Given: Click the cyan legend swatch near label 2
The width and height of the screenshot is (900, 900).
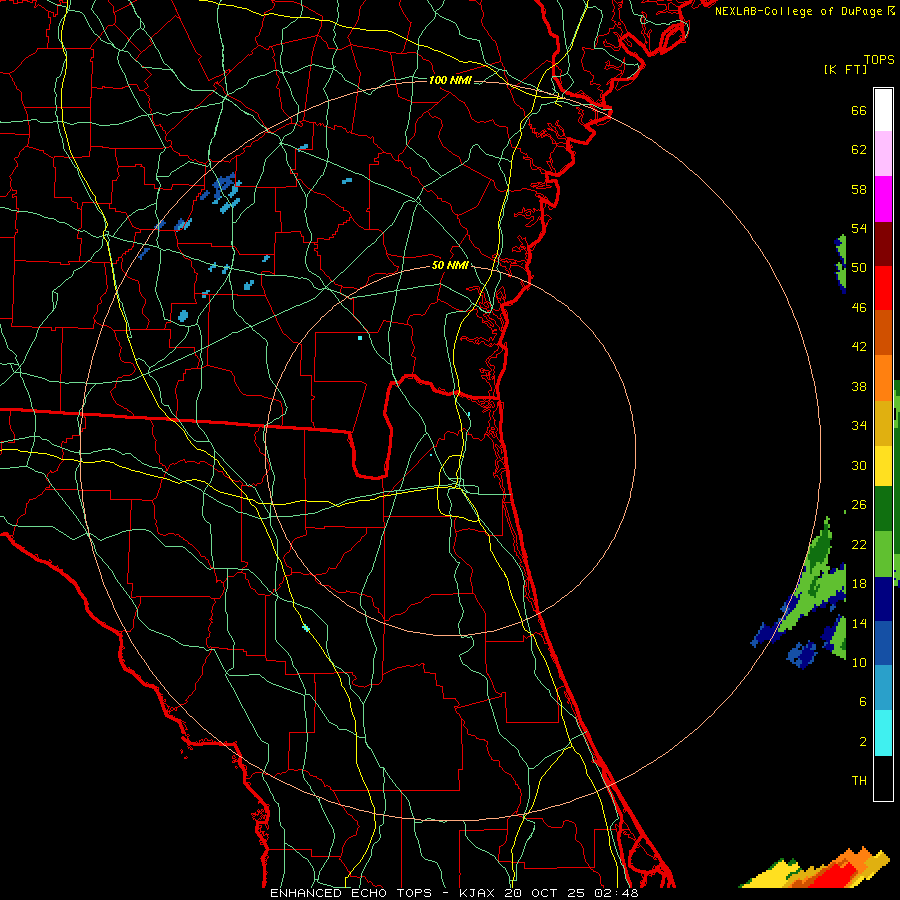Looking at the screenshot, I should 883,733.
